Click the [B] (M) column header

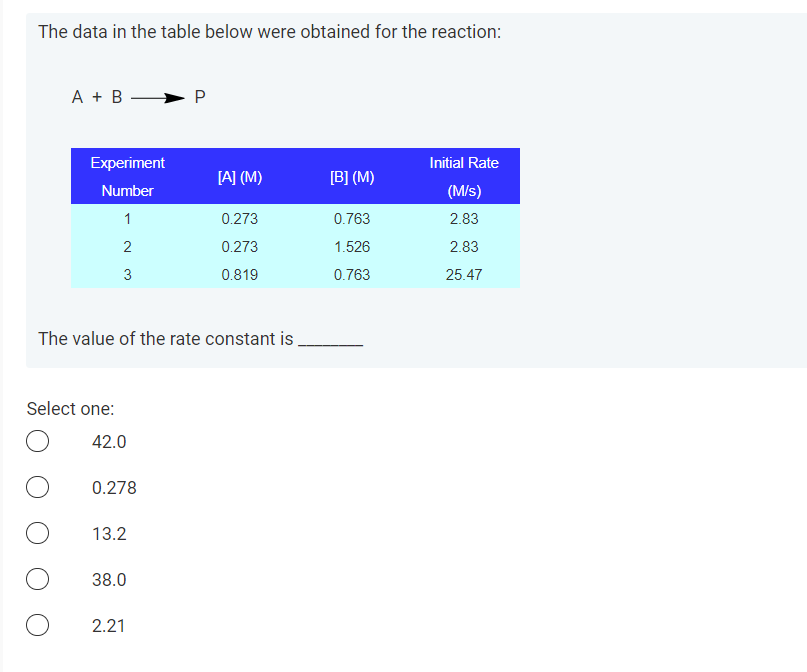pos(352,176)
